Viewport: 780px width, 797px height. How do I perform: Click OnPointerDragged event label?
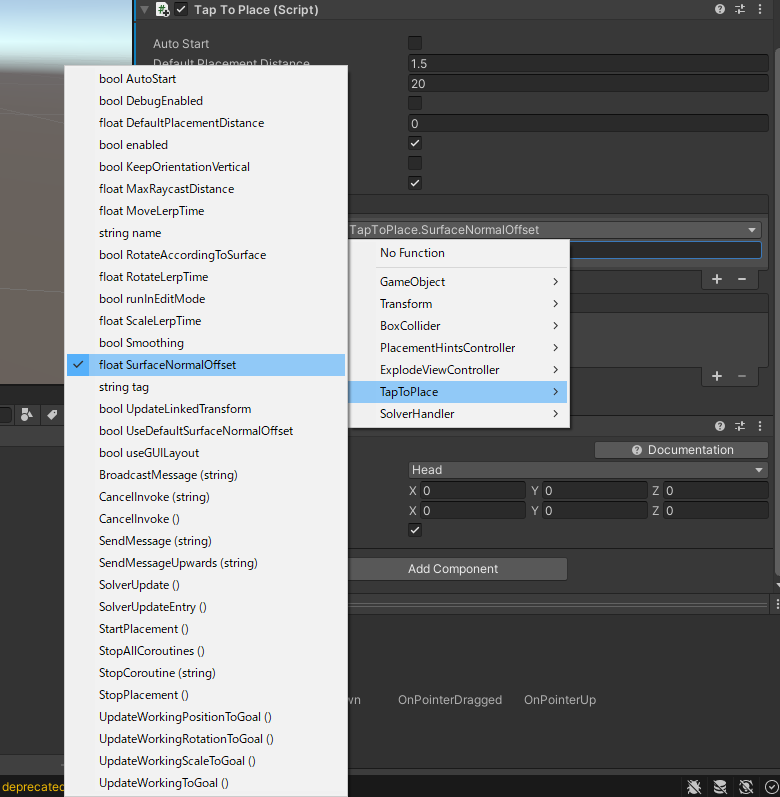[x=450, y=700]
